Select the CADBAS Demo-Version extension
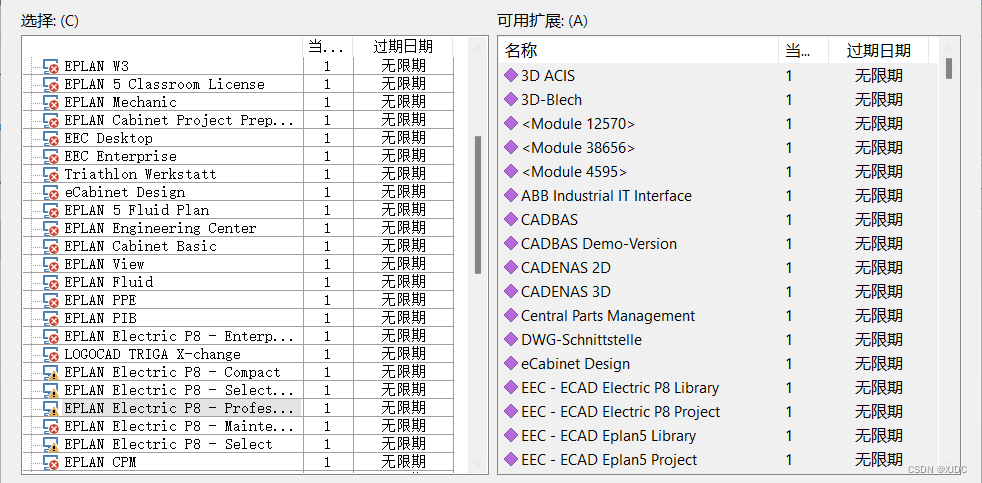This screenshot has height=483, width=982. pos(599,244)
